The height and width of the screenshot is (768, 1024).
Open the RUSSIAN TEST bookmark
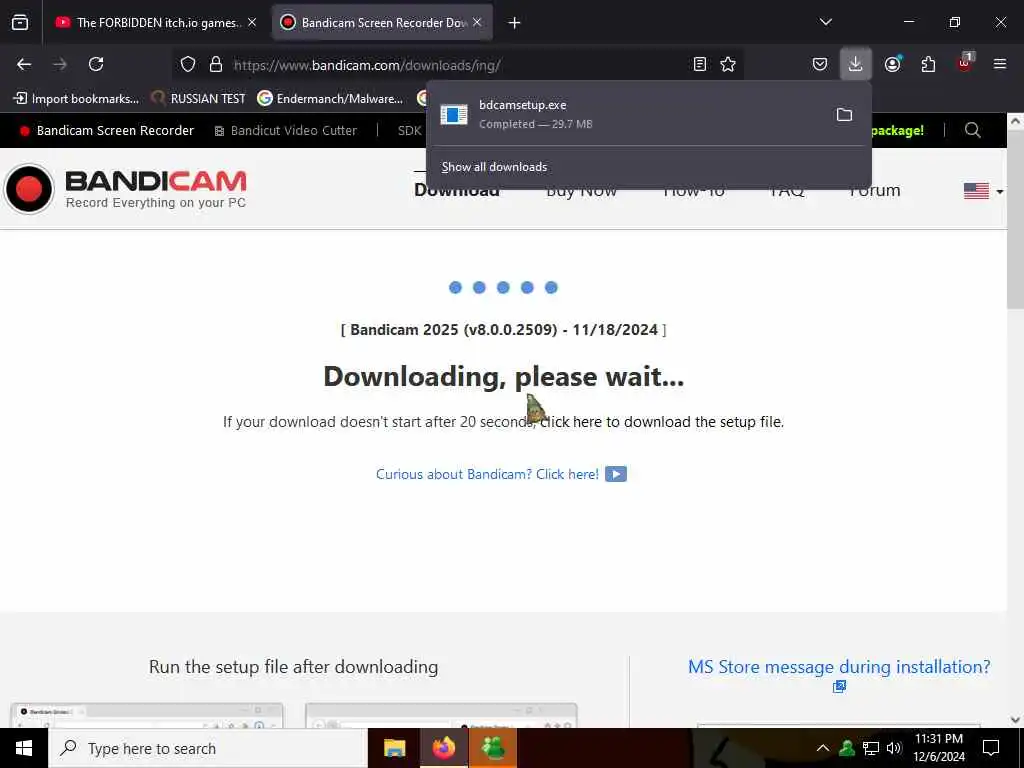pyautogui.click(x=198, y=99)
